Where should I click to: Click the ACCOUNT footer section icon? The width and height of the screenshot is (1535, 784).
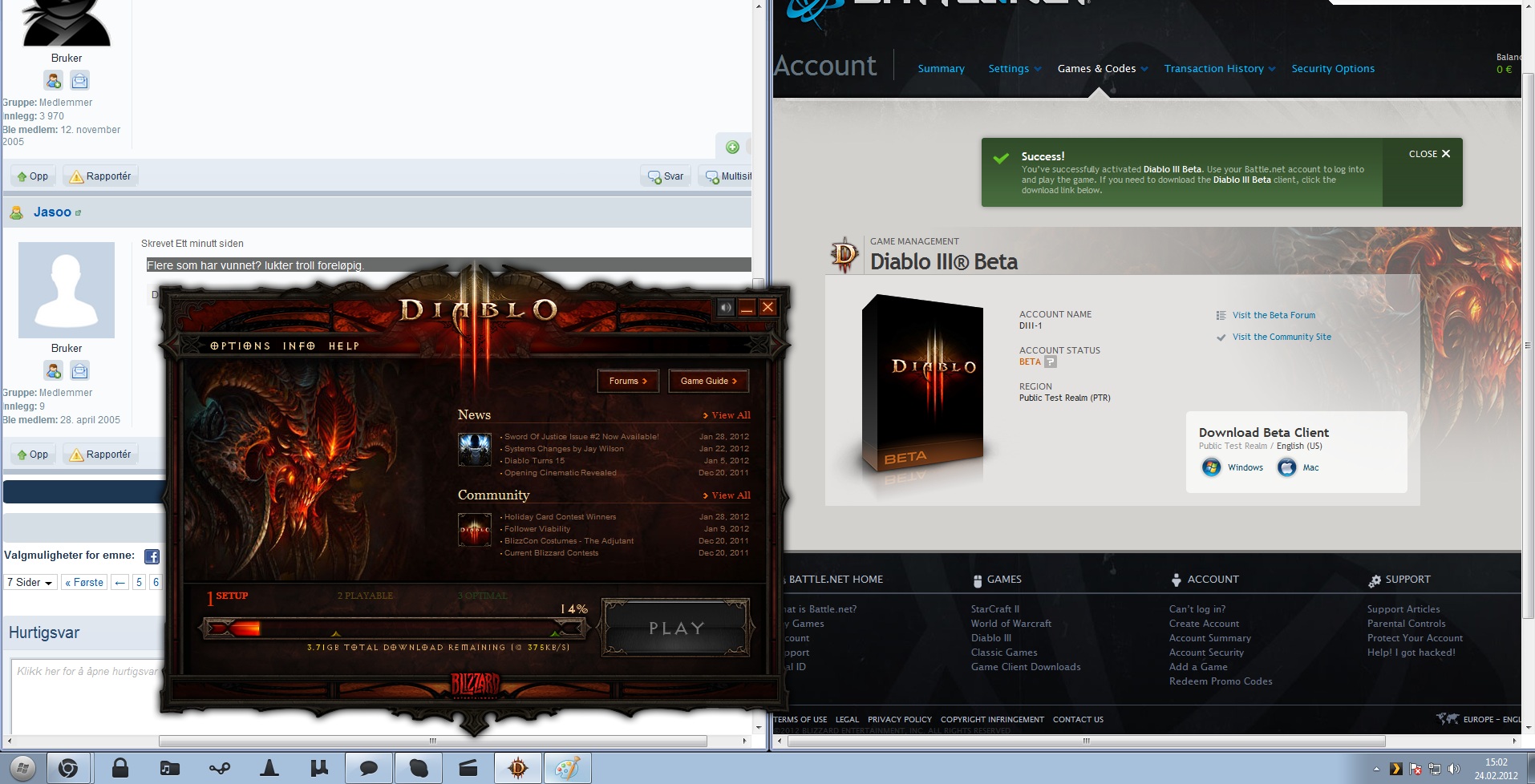pyautogui.click(x=1176, y=580)
